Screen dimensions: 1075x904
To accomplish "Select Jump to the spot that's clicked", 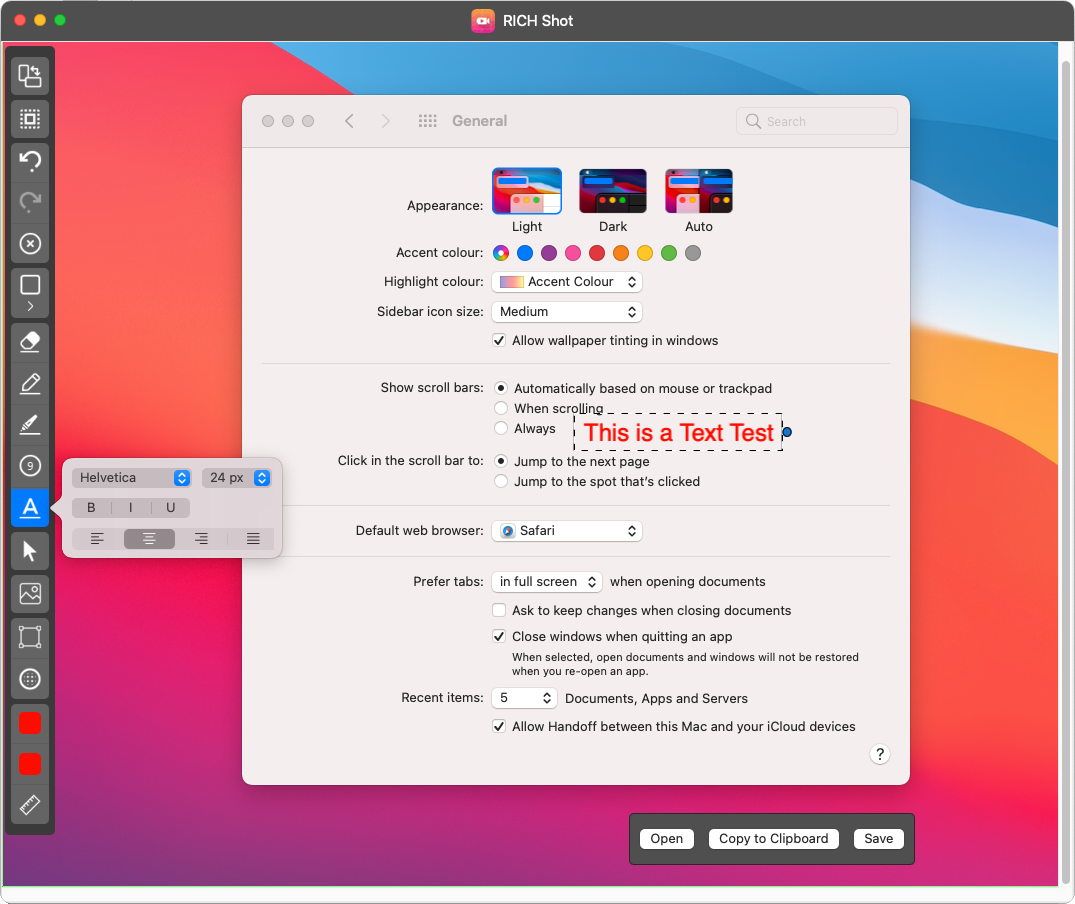I will [501, 481].
